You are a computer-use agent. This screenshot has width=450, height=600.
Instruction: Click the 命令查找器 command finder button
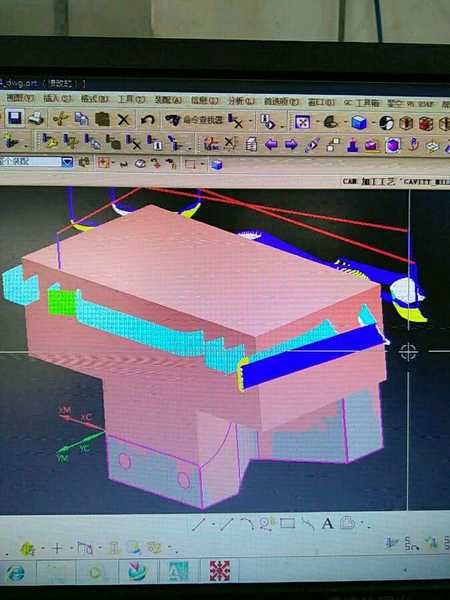click(x=194, y=120)
